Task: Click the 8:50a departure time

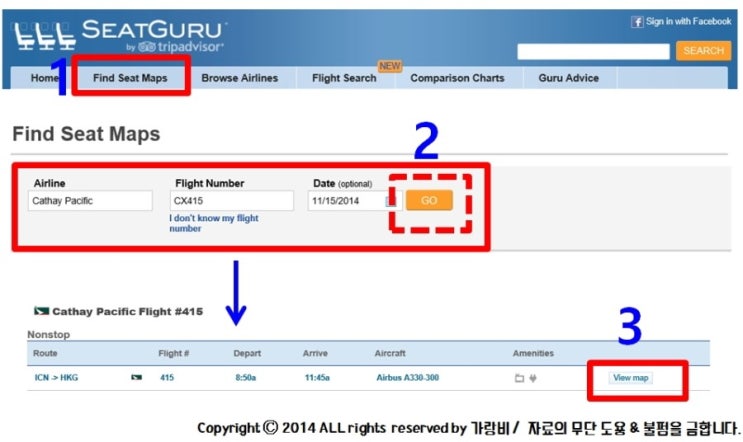Action: click(x=245, y=378)
